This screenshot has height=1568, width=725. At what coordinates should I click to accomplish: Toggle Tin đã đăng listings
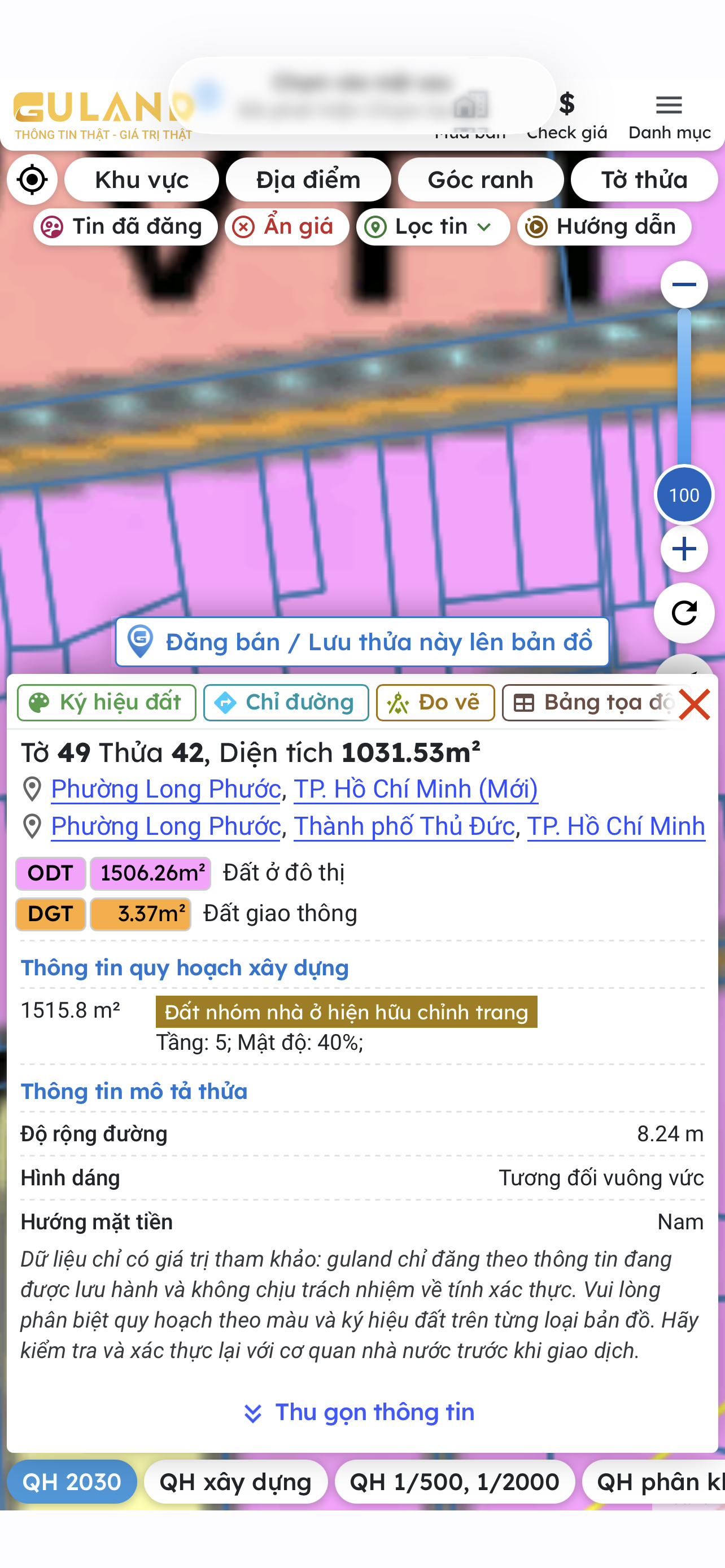pyautogui.click(x=125, y=227)
